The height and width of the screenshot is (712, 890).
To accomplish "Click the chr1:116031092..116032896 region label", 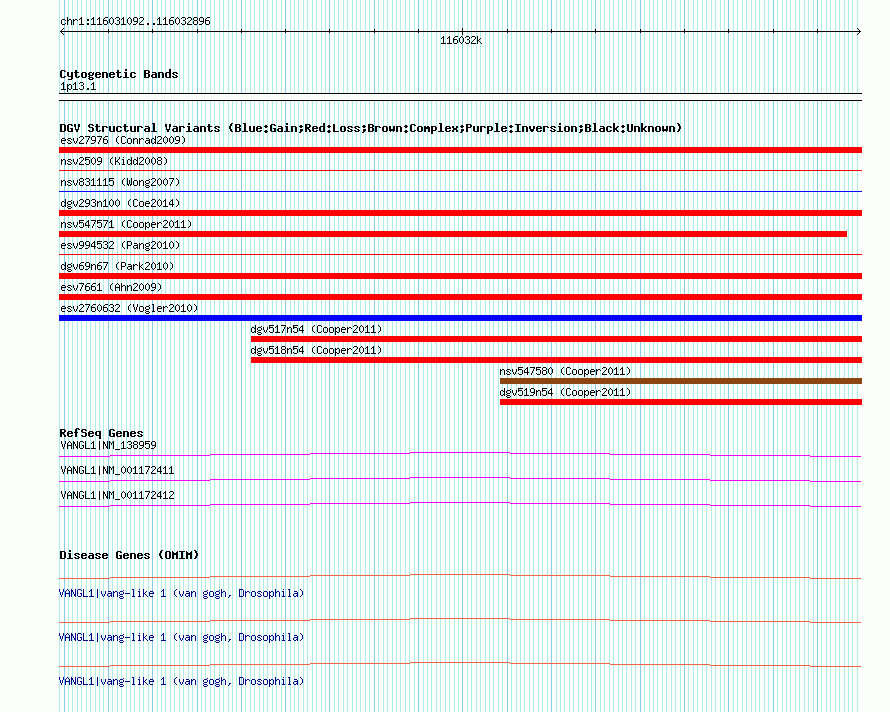I will 135,21.
